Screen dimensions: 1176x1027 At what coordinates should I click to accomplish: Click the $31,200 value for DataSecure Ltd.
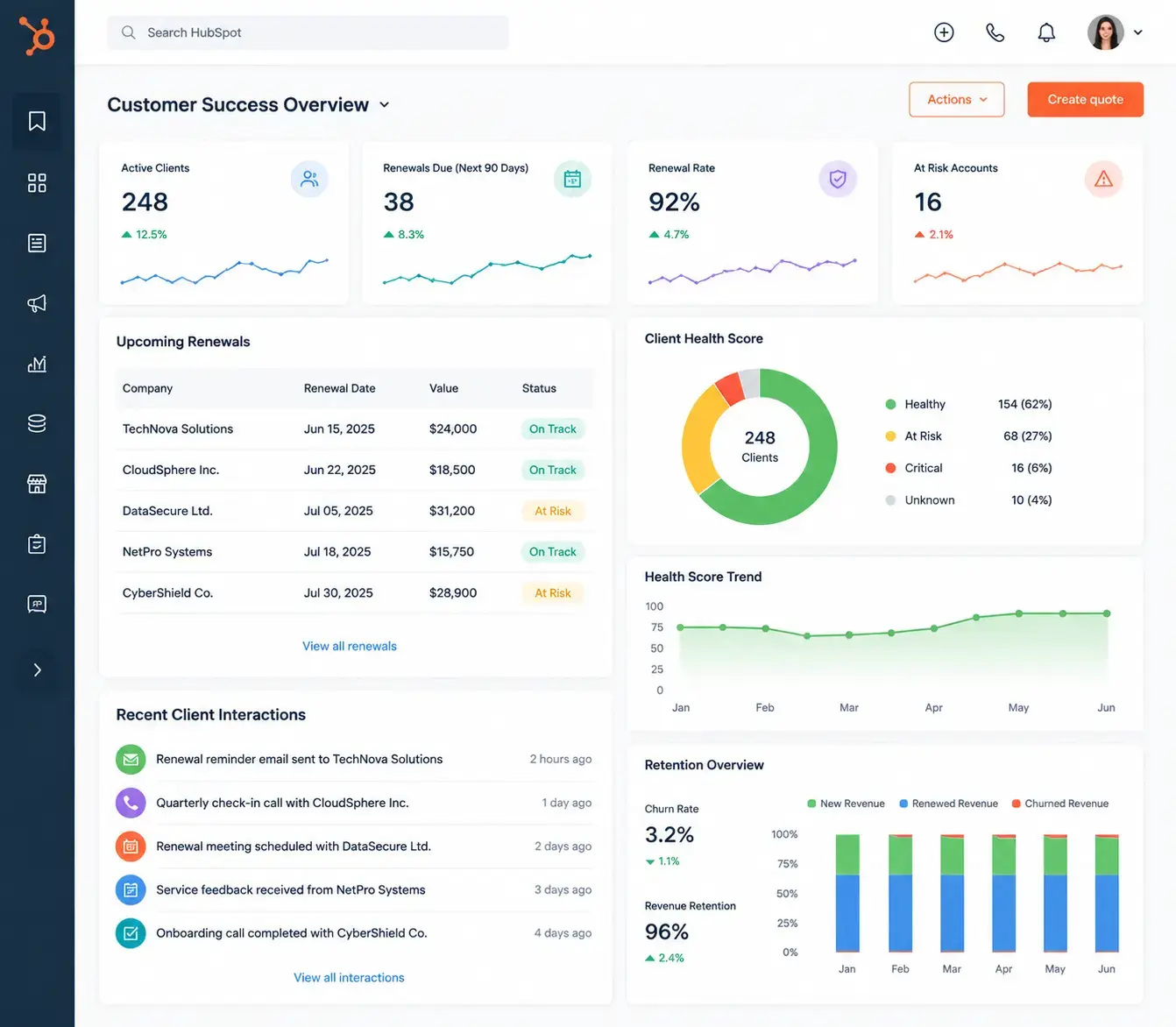coord(452,512)
